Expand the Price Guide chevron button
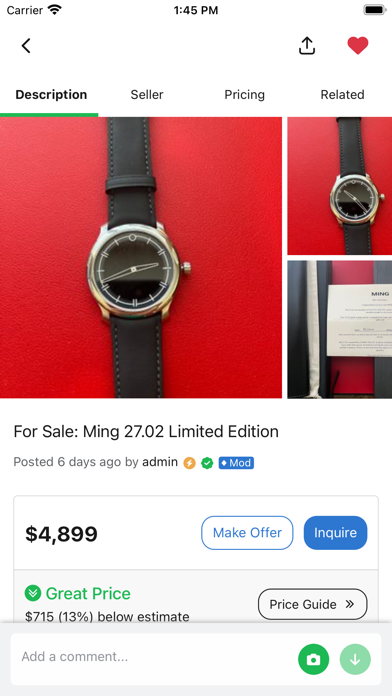Screen dimensions: 392x696 pyautogui.click(x=313, y=604)
